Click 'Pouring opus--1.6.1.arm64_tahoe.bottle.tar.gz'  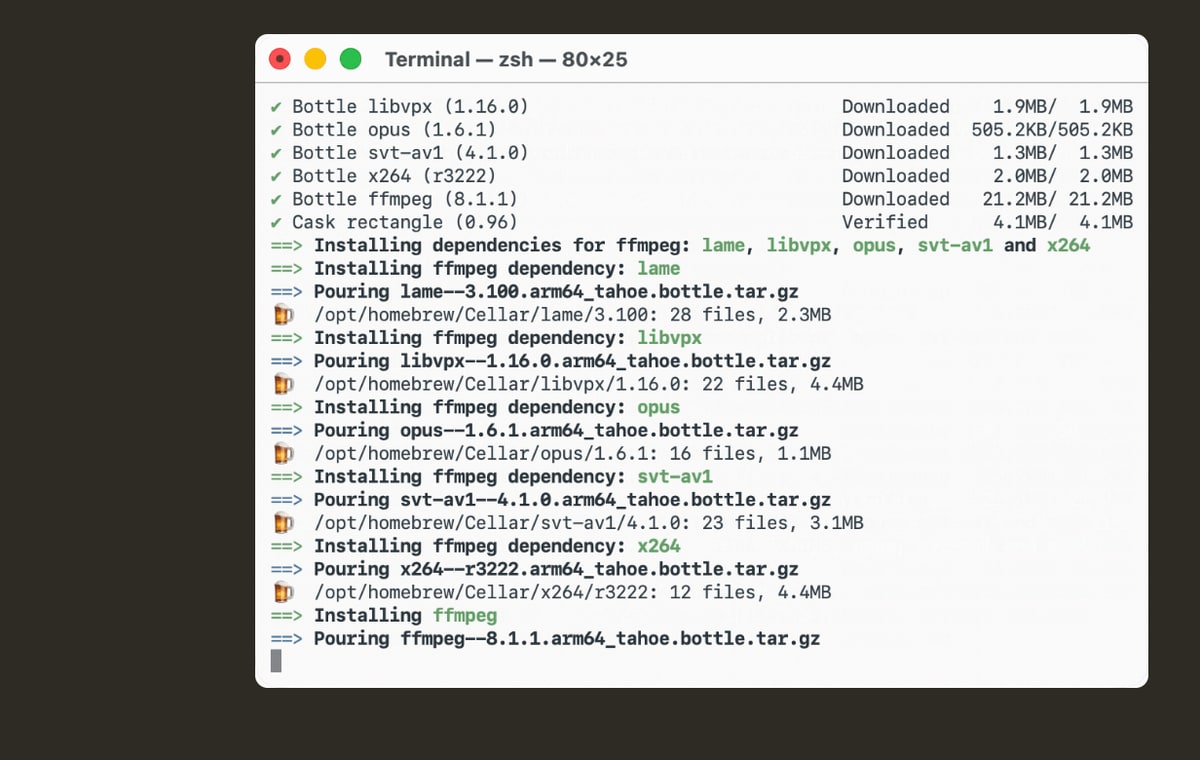(x=556, y=430)
